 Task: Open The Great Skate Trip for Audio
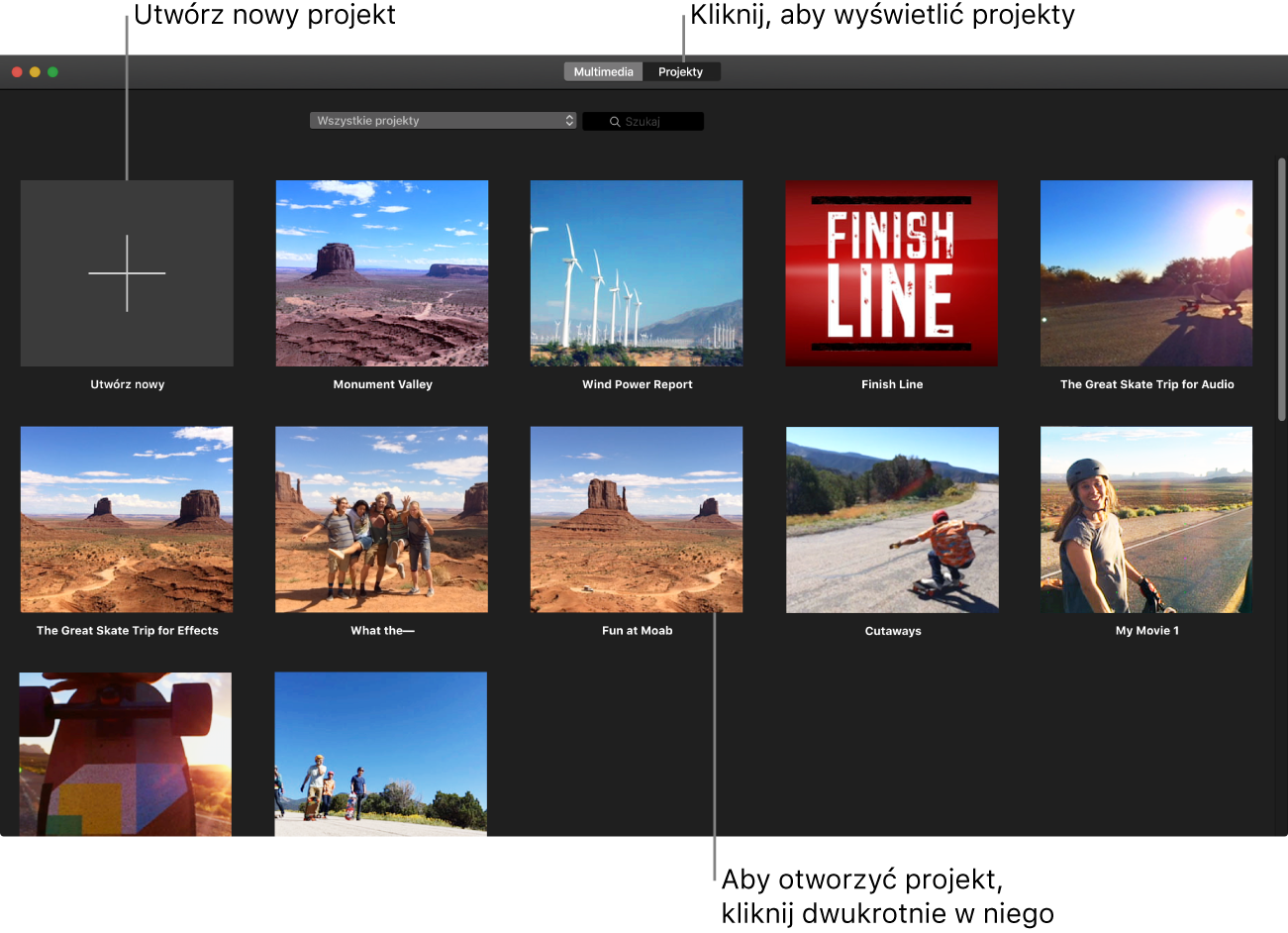1146,273
